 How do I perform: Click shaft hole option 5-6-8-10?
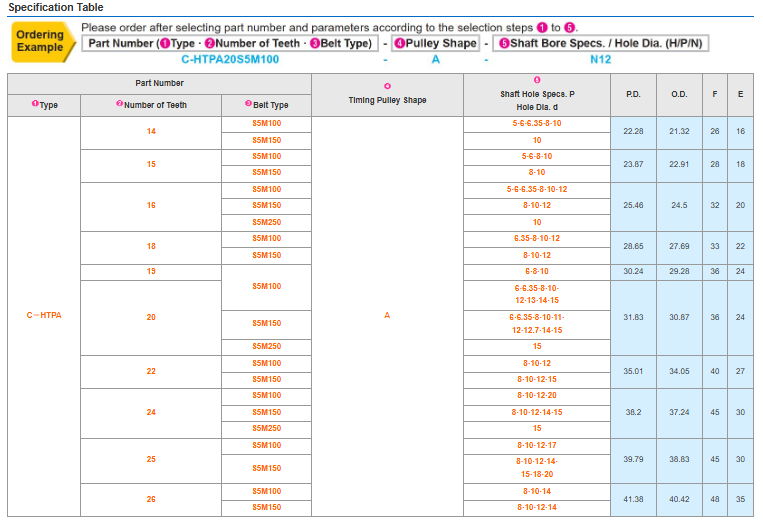point(537,157)
